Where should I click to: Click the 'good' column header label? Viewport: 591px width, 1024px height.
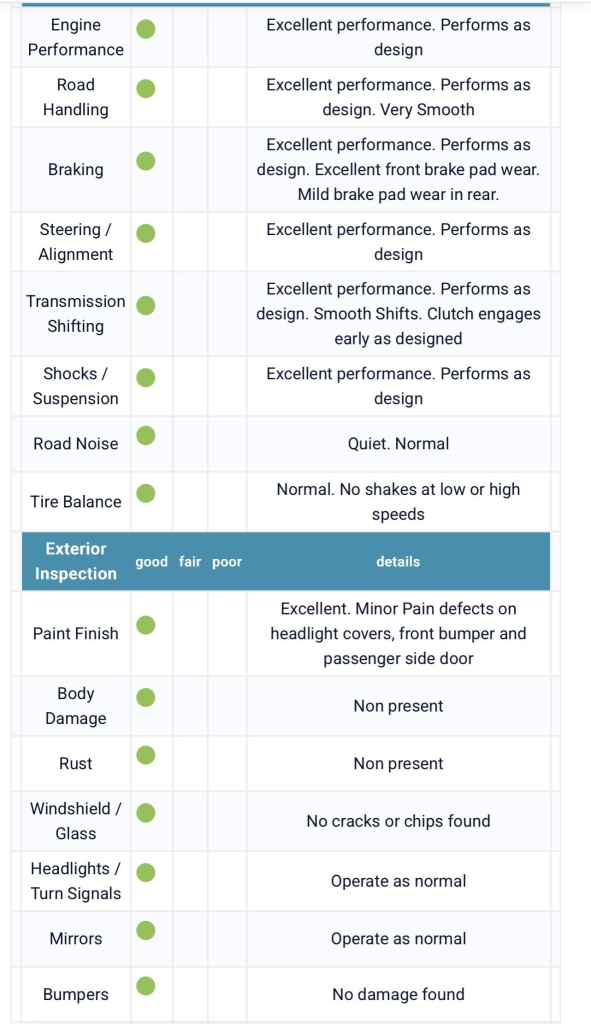point(152,562)
